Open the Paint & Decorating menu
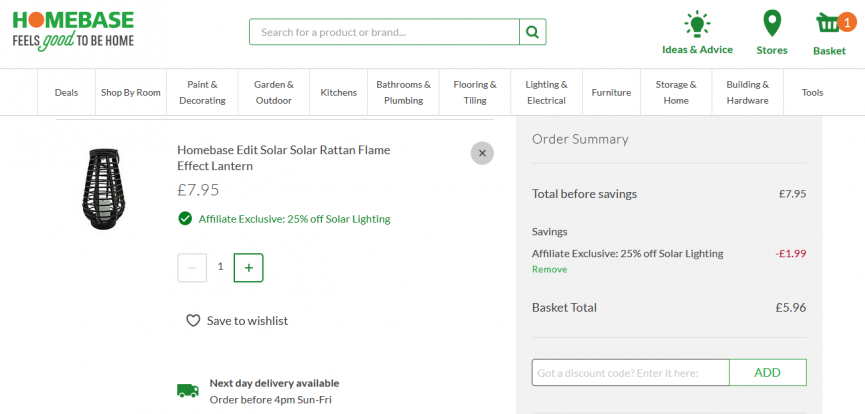The image size is (865, 414). point(202,93)
